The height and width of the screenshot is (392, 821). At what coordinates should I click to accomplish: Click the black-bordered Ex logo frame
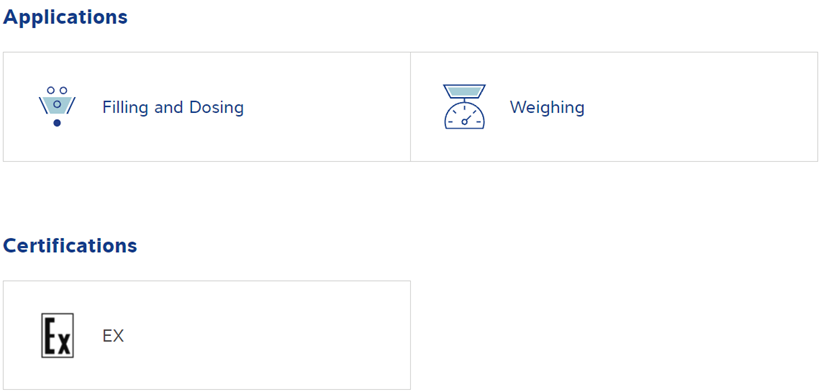(x=58, y=335)
